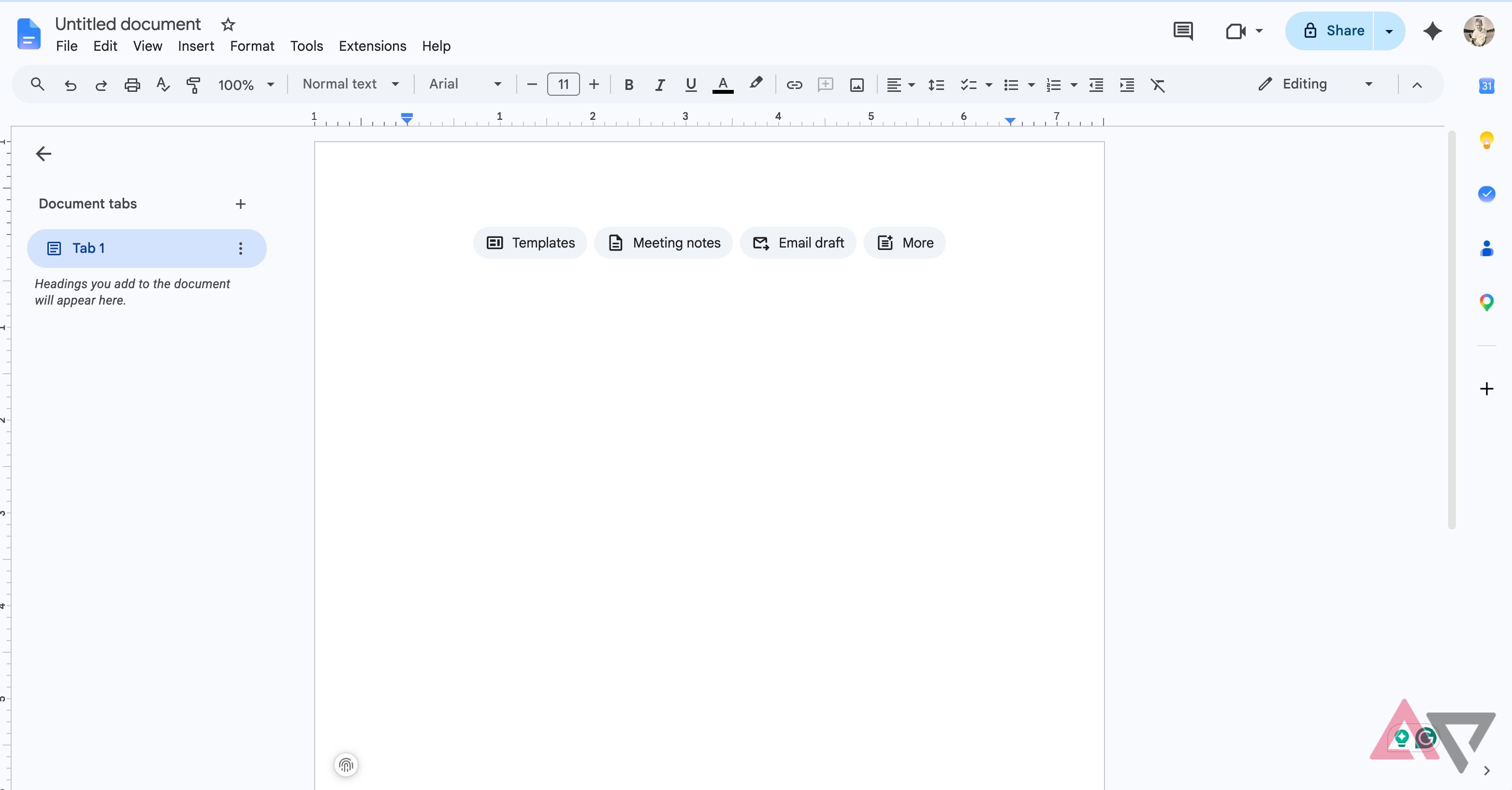Clear formatting from text

tap(1158, 85)
